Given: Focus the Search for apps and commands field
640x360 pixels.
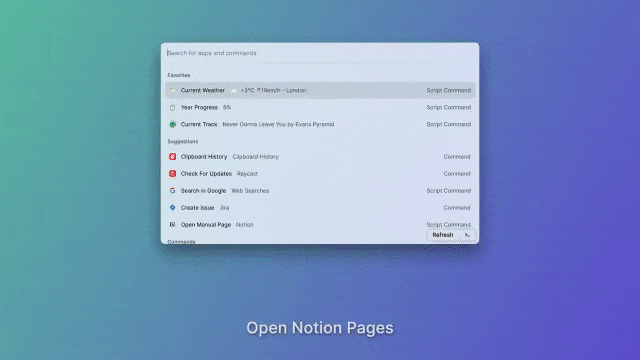Looking at the screenshot, I should click(320, 53).
